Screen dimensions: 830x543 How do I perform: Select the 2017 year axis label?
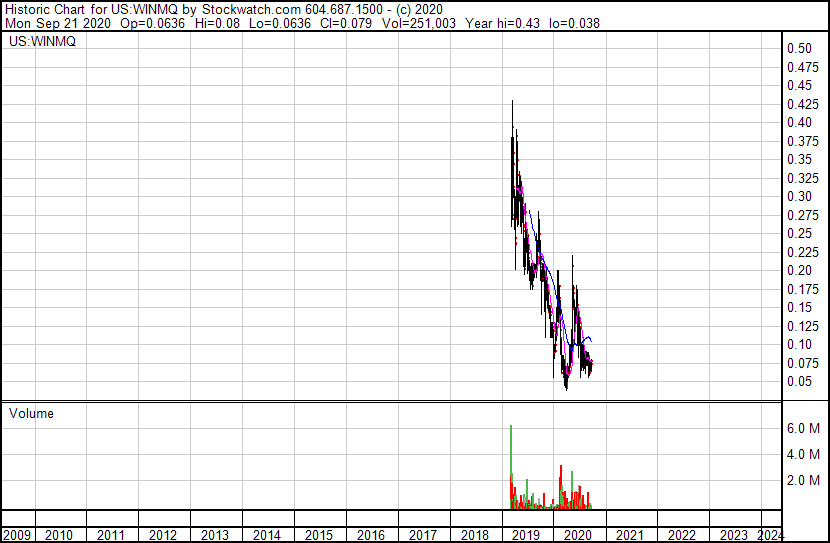click(x=422, y=535)
